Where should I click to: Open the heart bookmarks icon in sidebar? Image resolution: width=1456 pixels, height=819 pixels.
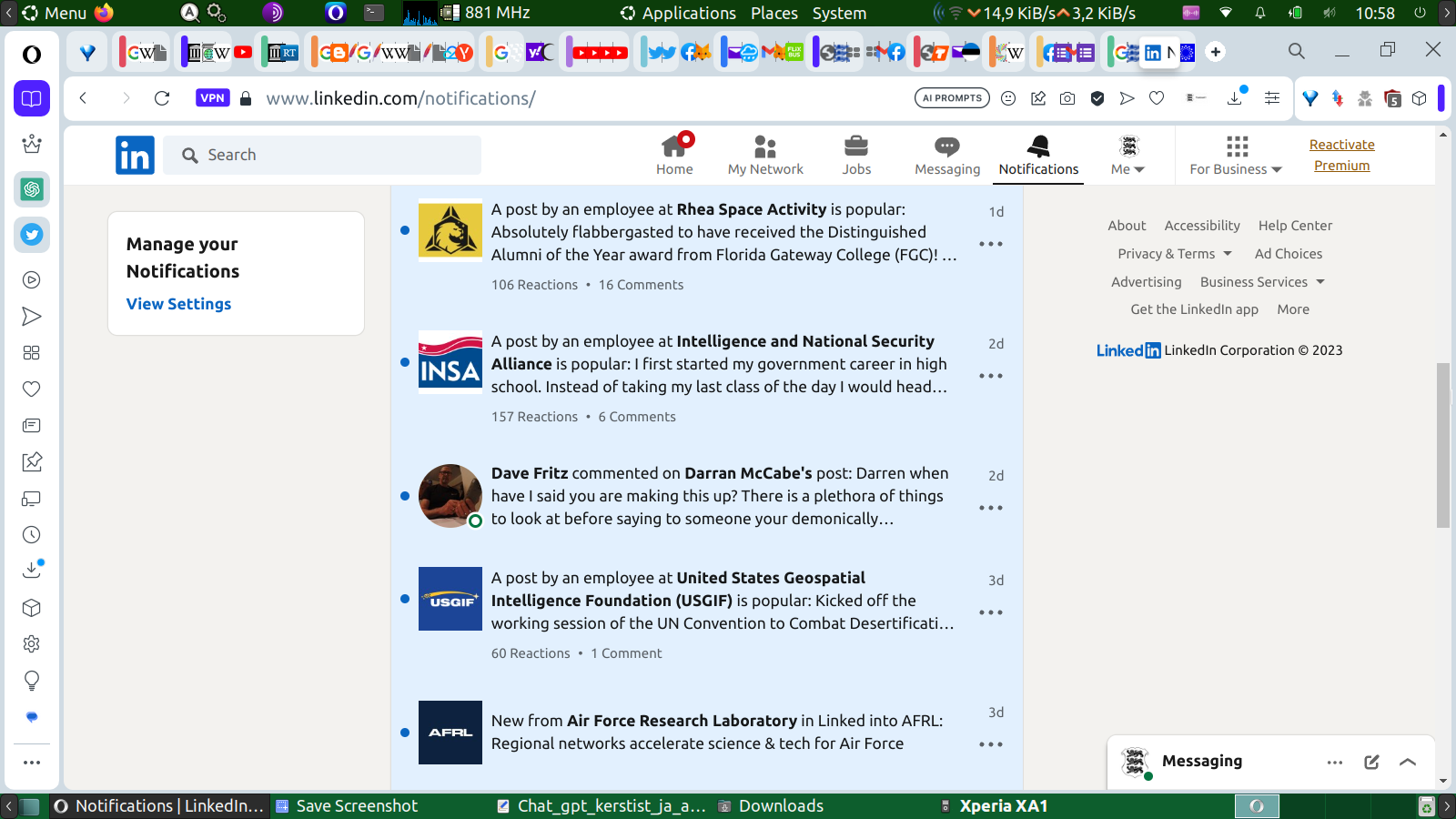[32, 389]
